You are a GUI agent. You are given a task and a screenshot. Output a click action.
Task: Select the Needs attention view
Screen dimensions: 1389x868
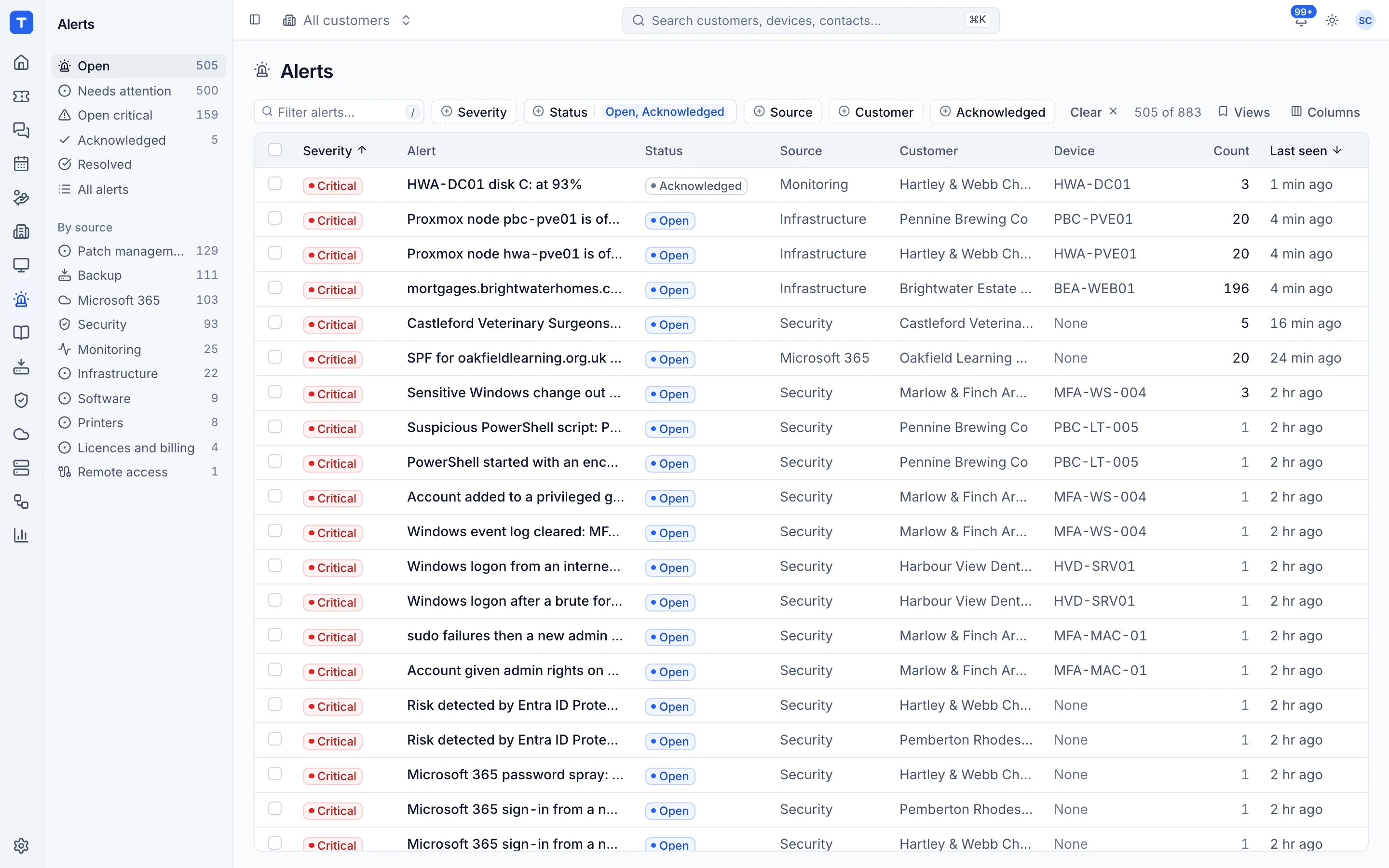[x=138, y=91]
